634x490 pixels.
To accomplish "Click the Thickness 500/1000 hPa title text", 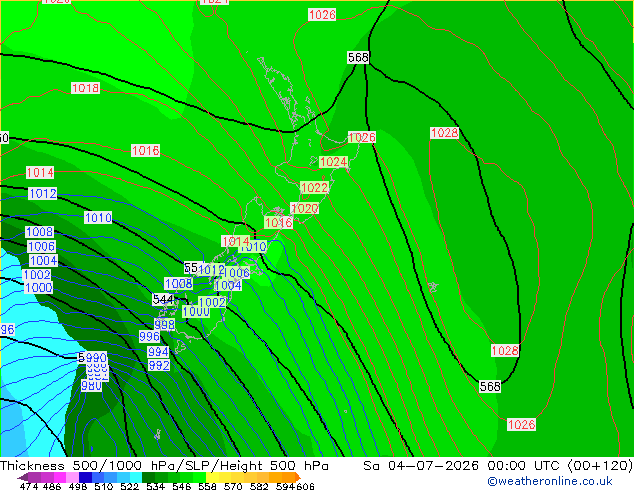I will click(88, 466).
